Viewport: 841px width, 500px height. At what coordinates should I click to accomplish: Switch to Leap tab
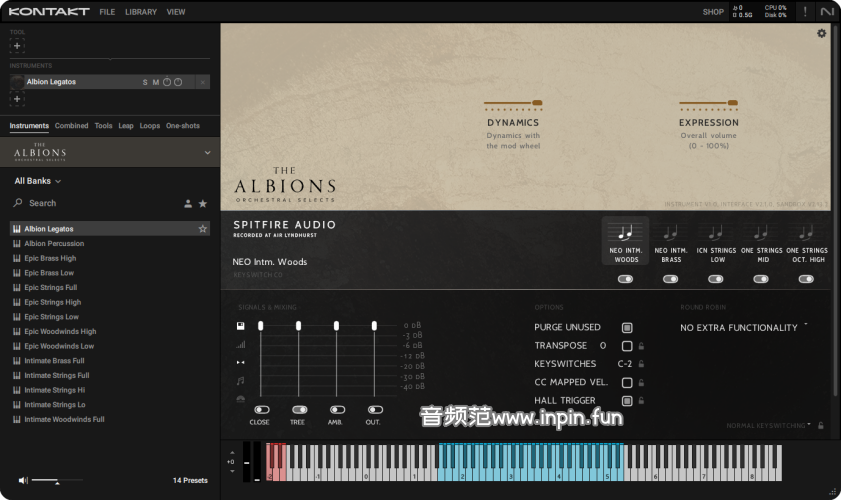click(x=126, y=126)
